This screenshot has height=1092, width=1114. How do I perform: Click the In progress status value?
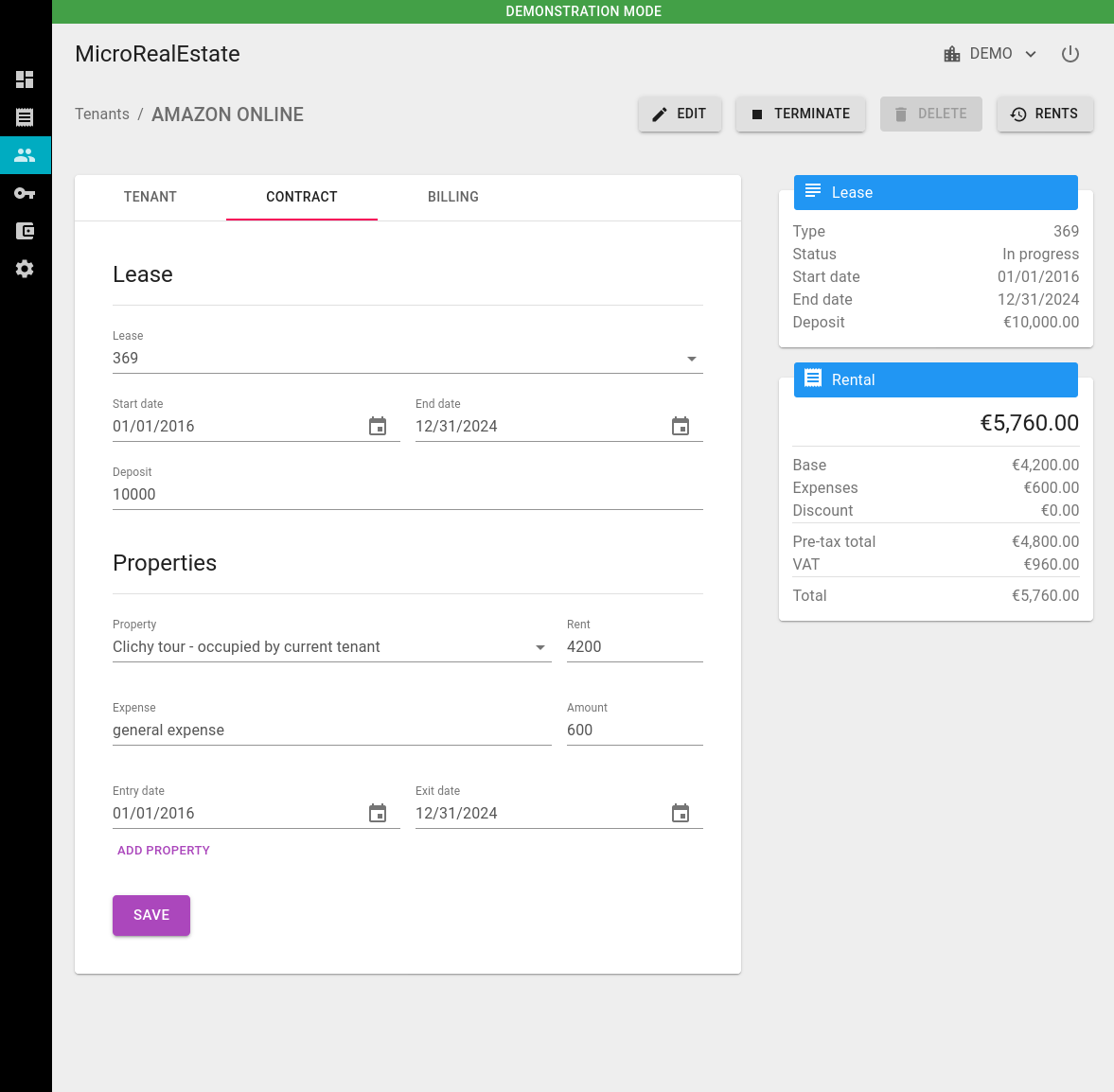tap(1040, 255)
